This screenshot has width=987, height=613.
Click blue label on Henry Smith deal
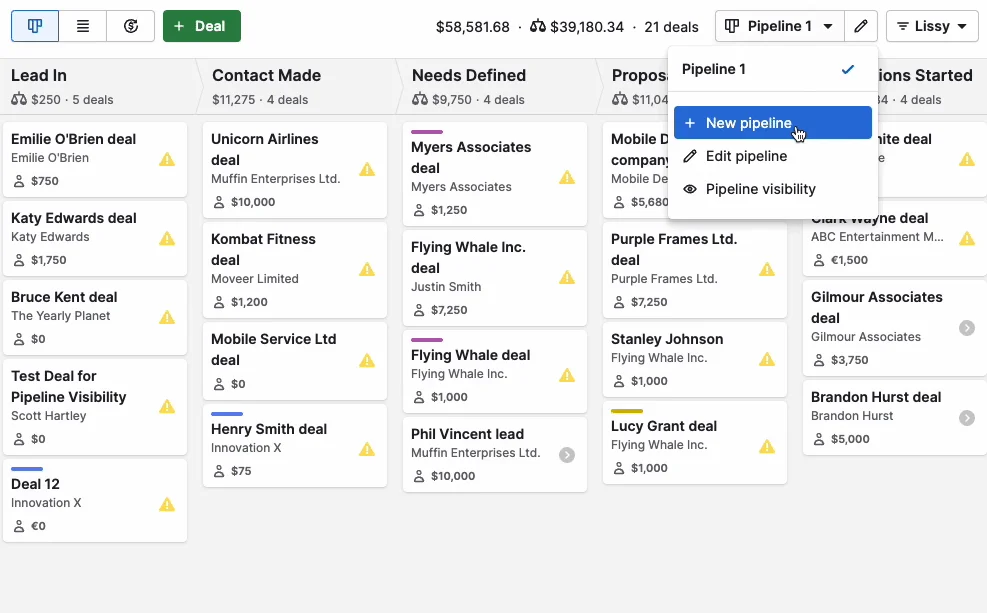[227, 414]
